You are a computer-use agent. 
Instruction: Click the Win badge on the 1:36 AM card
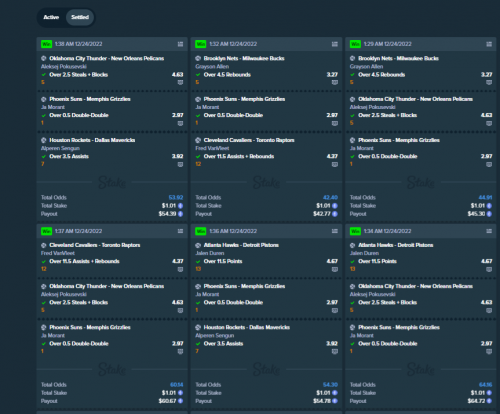click(x=201, y=231)
